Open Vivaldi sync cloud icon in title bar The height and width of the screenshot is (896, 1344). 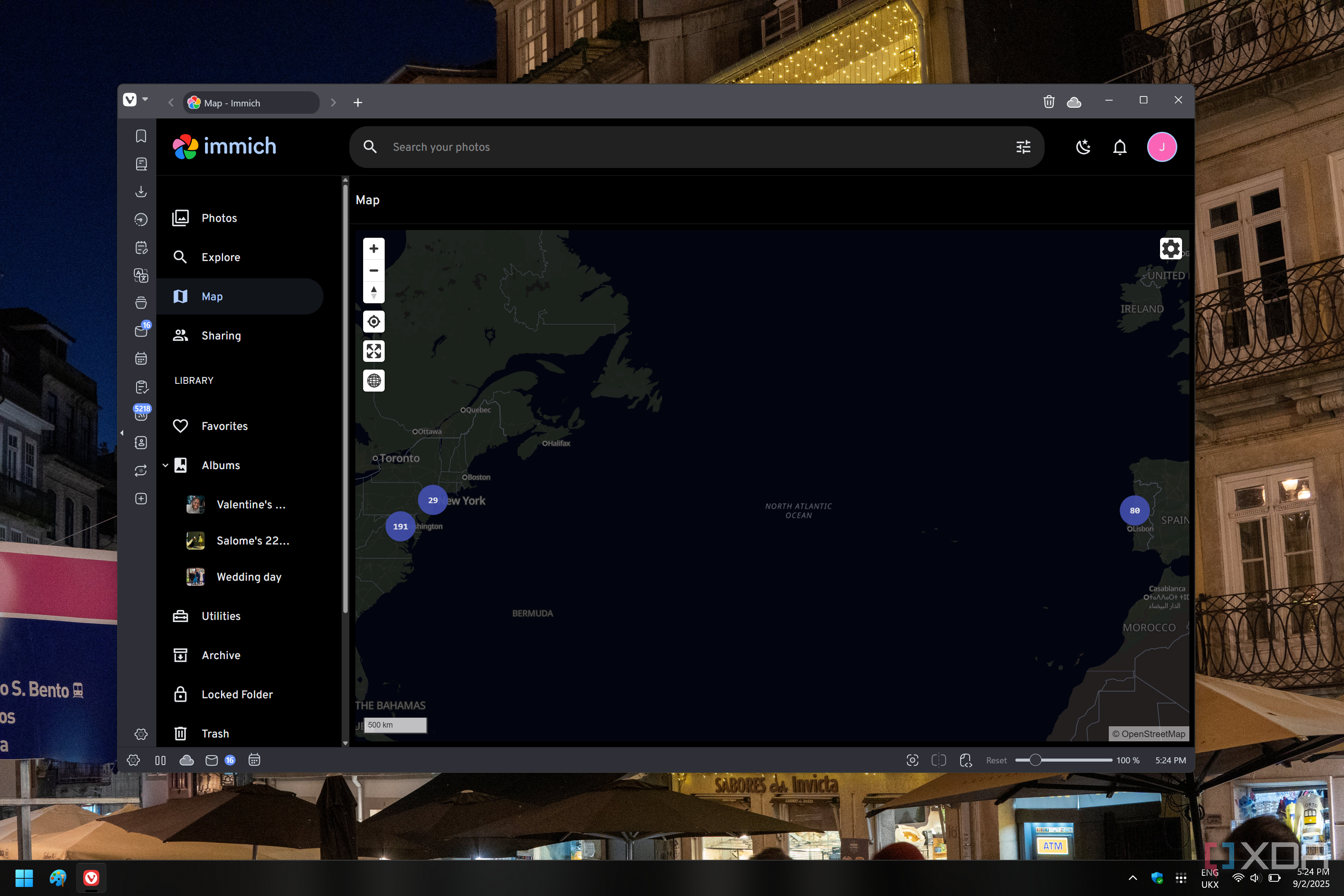(x=1074, y=102)
